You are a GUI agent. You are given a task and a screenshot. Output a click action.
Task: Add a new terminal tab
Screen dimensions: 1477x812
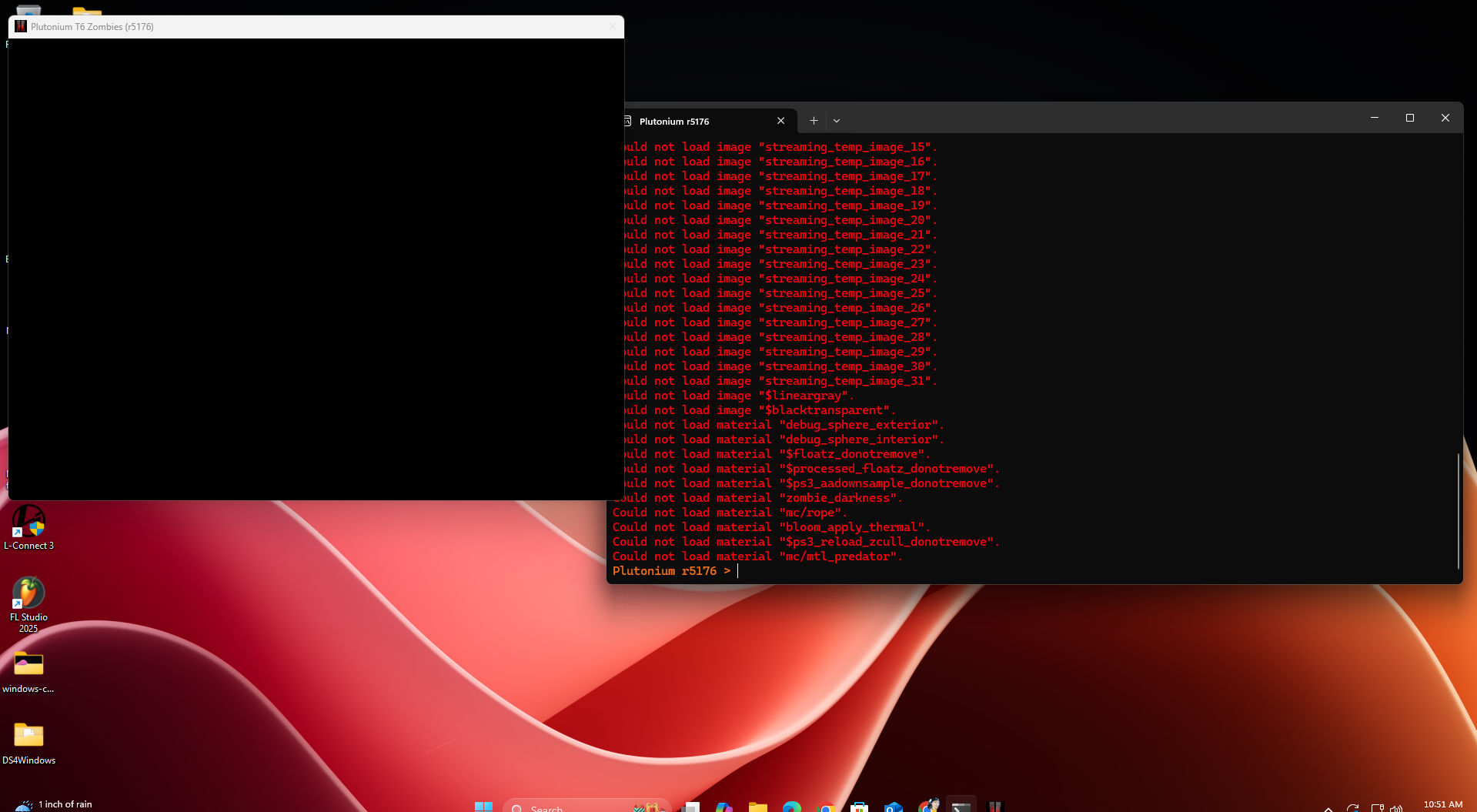coord(814,121)
